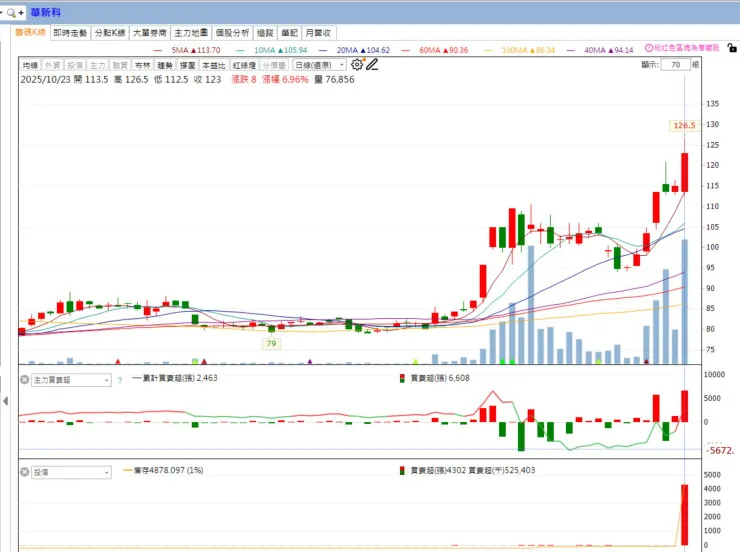Screen dimensions: 740x552
Task: Click the pink 粉紅色區塊 note text
Action: click(687, 48)
